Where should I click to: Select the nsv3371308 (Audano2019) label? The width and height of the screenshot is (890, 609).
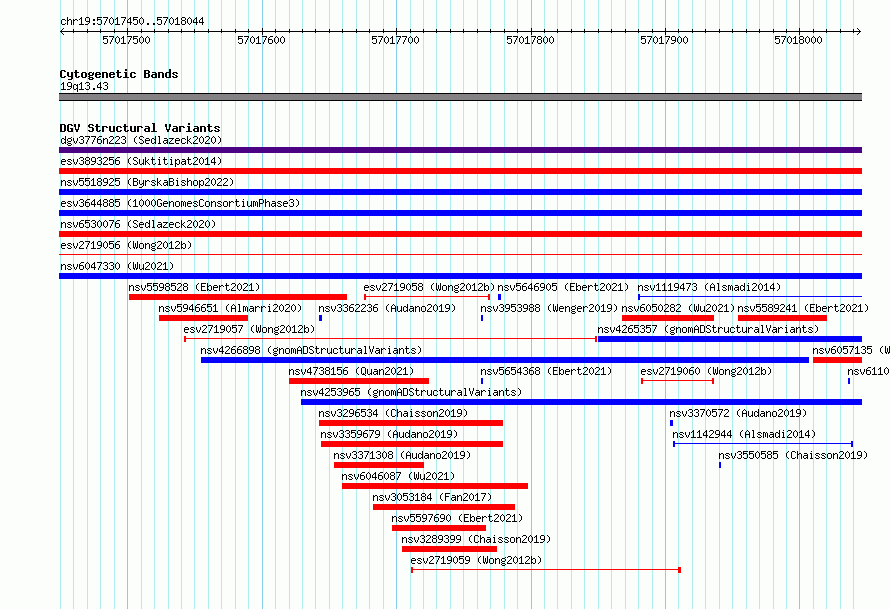[x=402, y=455]
